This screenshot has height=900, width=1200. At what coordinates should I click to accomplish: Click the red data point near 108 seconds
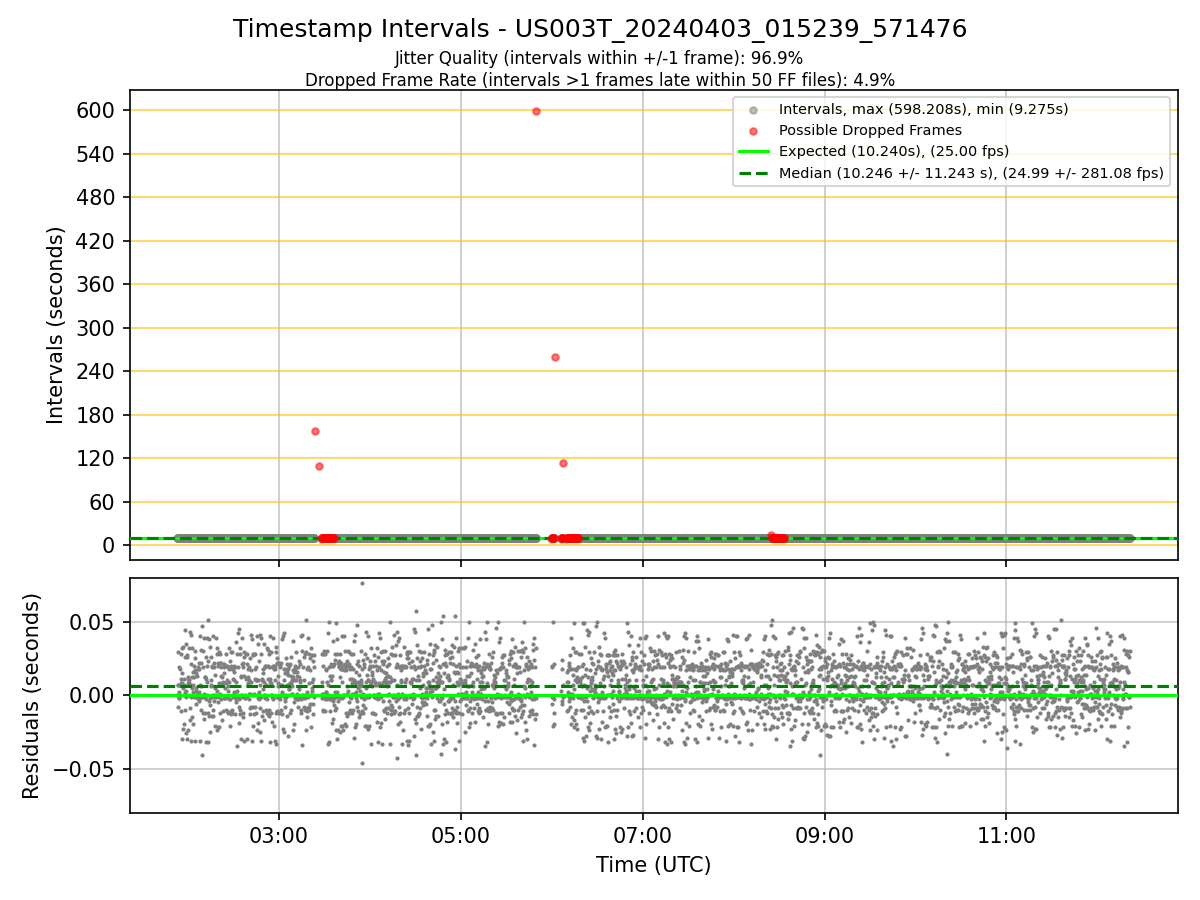319,466
